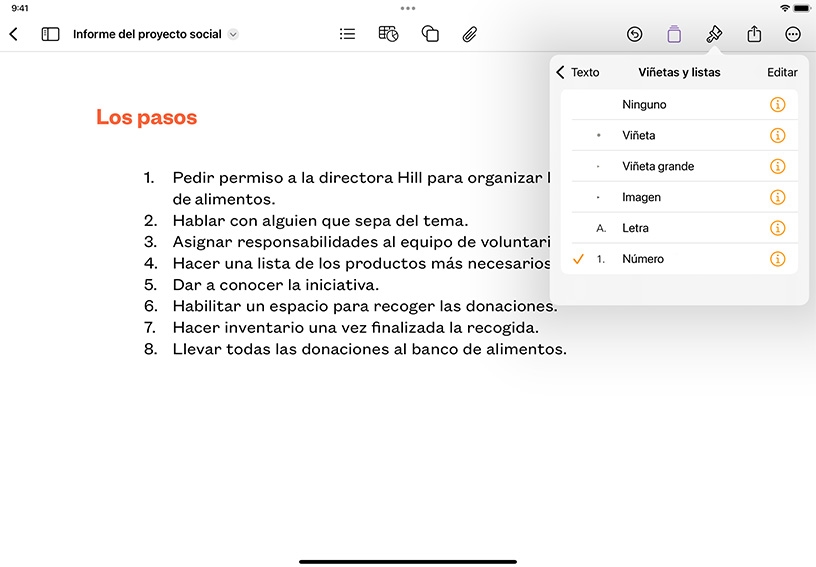Open the more options ellipsis icon

(793, 34)
